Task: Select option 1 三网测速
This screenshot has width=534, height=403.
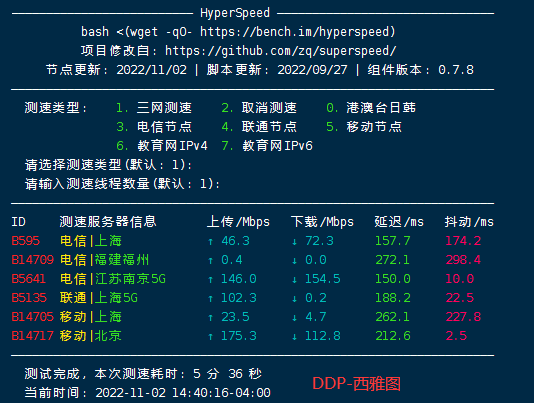Action: pos(154,108)
